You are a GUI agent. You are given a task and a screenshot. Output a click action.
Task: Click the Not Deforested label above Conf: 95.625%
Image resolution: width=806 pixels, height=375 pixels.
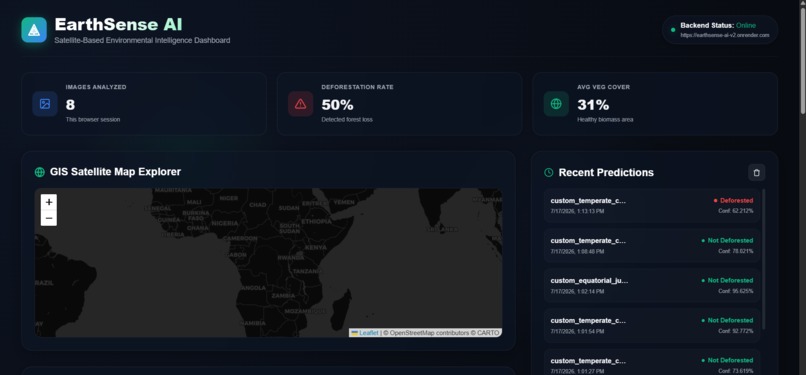(730, 280)
